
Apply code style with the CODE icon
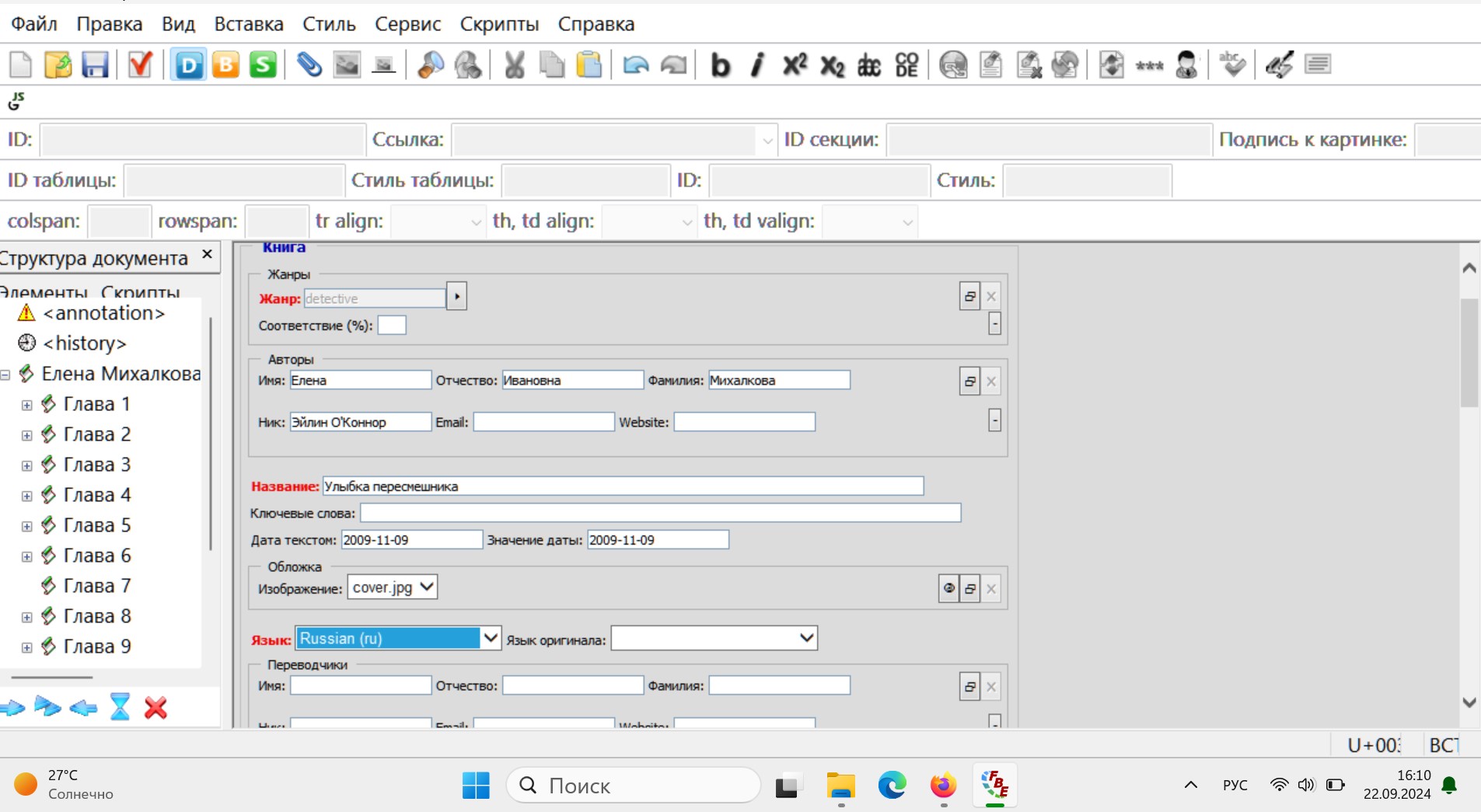(x=906, y=64)
